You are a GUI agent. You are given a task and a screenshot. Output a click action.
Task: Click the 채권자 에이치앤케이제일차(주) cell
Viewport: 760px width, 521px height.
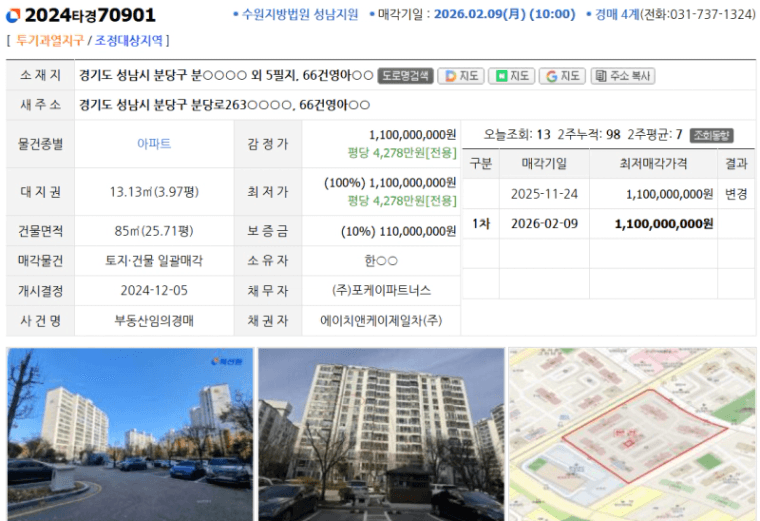[x=381, y=320]
